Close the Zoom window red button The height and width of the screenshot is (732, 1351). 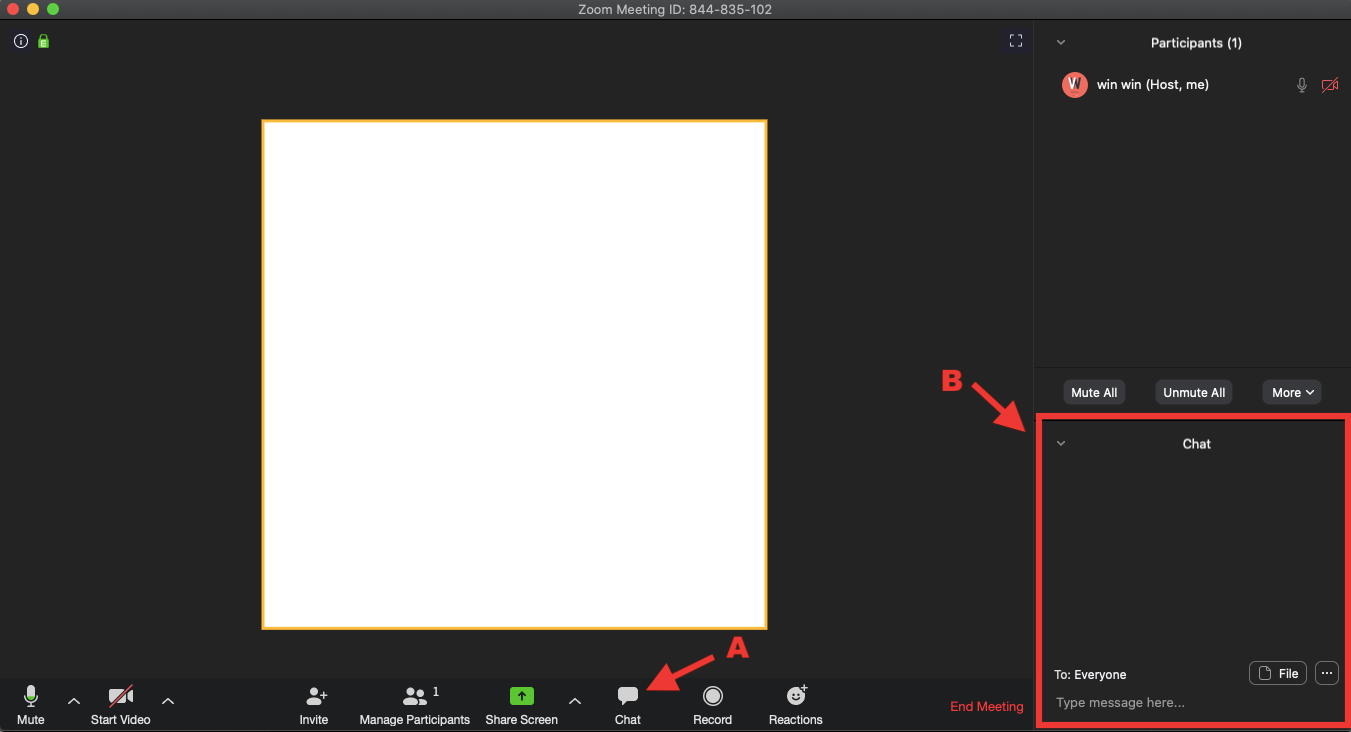[x=13, y=9]
